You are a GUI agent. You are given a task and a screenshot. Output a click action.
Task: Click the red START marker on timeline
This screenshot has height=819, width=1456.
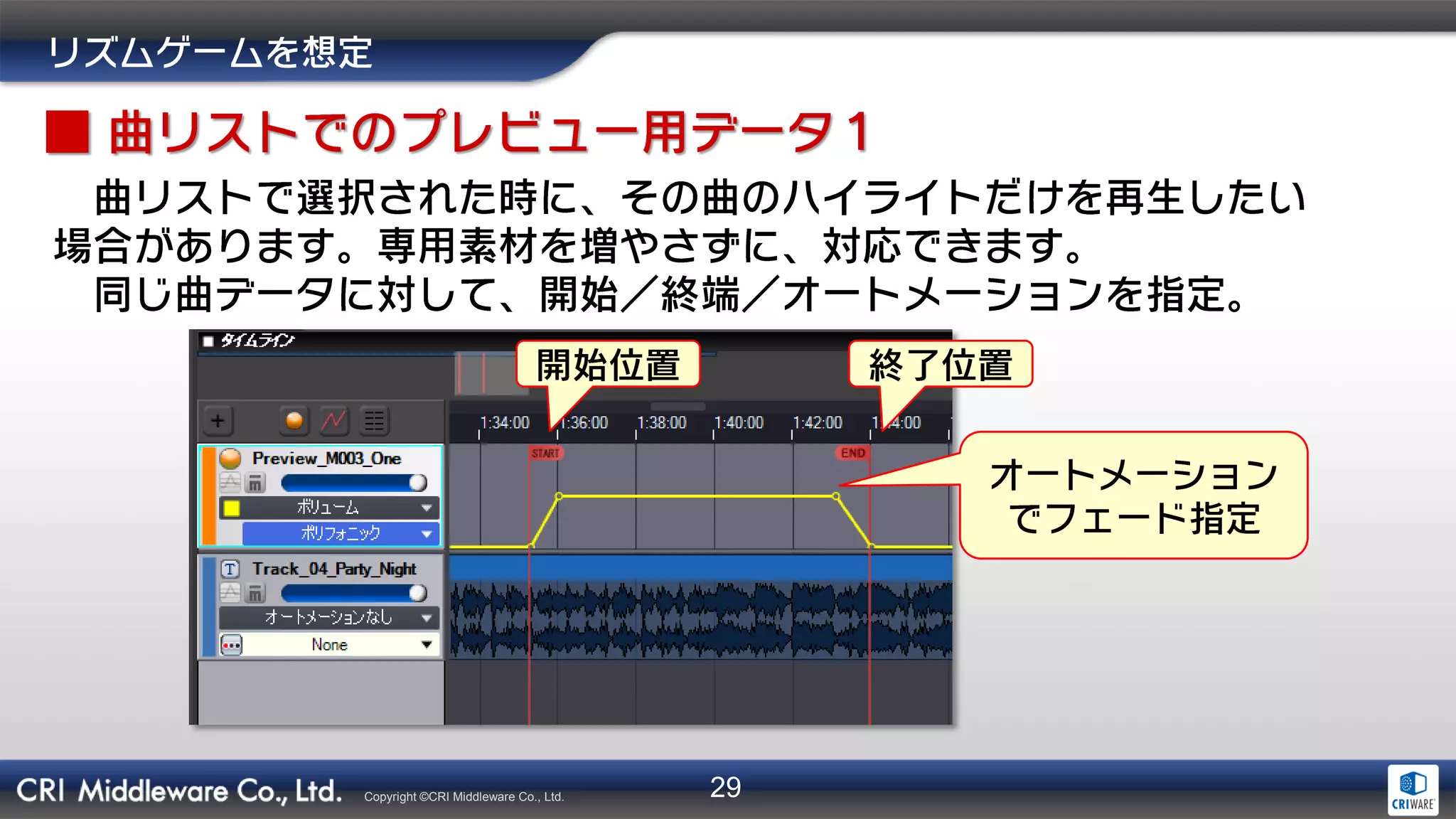click(x=545, y=453)
